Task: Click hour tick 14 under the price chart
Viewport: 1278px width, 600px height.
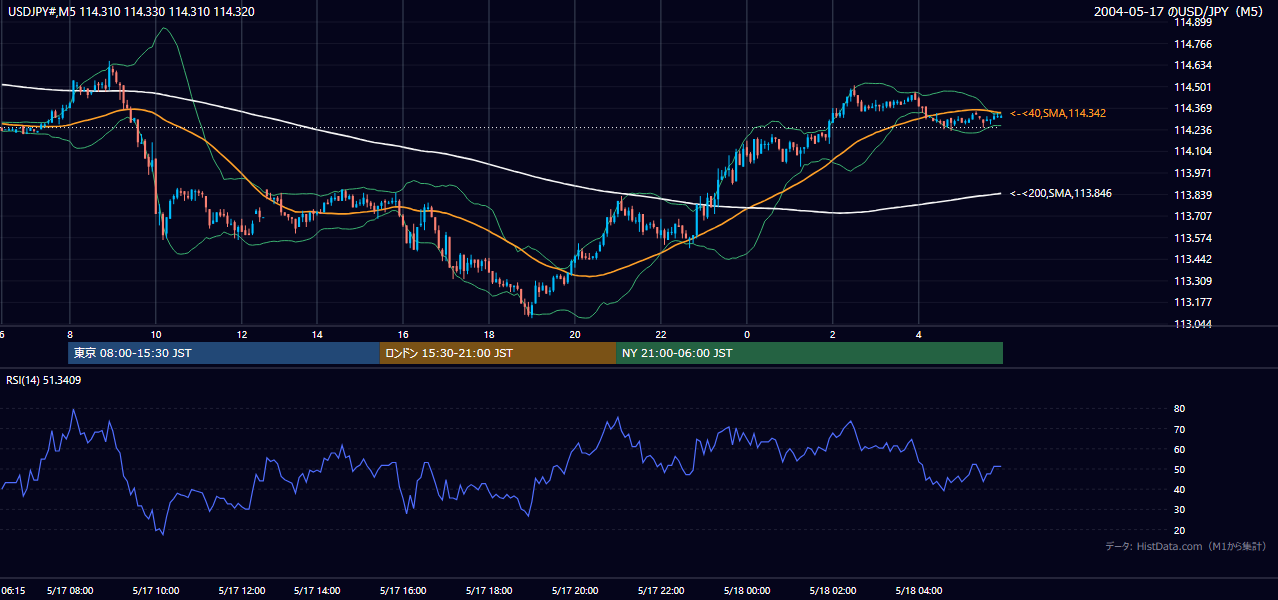Action: [317, 334]
